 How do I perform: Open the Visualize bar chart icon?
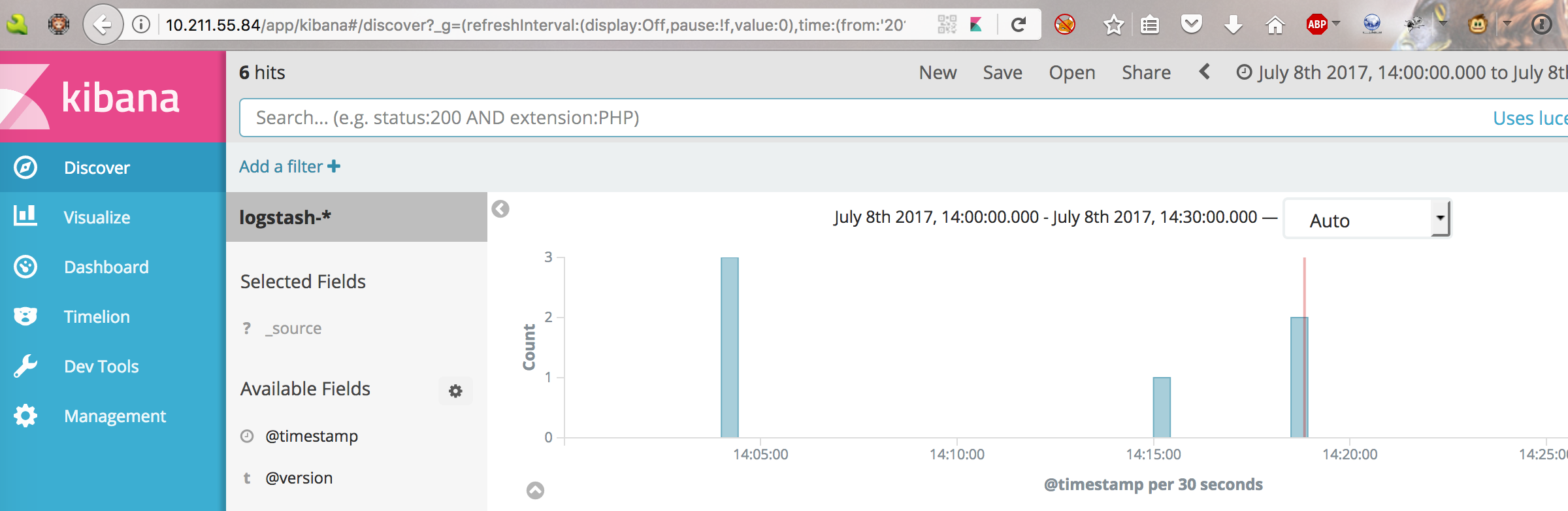tap(25, 216)
